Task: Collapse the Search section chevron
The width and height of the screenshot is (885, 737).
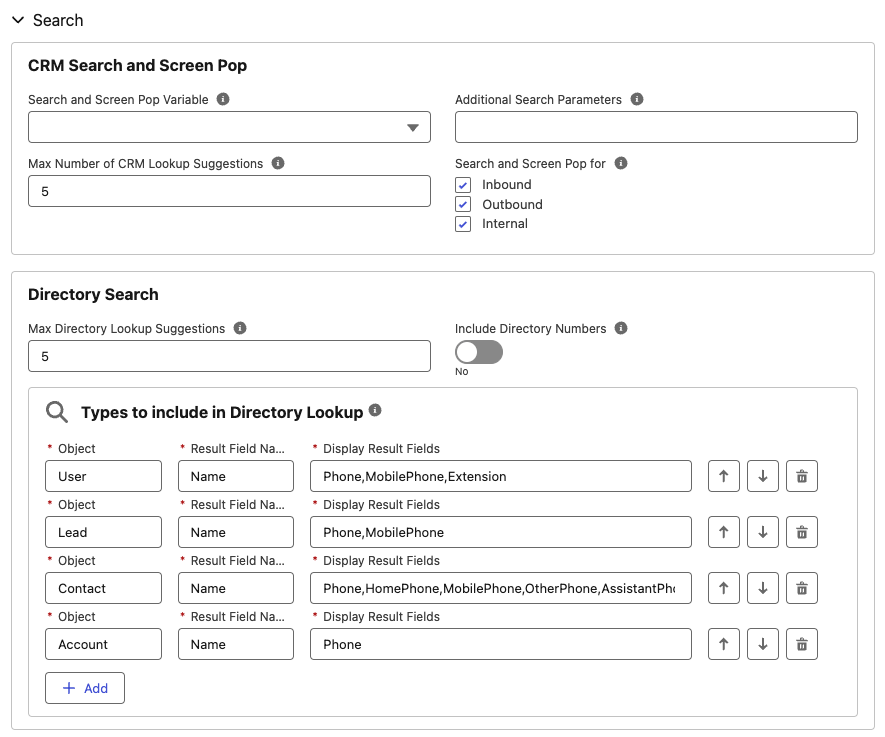Action: (18, 20)
